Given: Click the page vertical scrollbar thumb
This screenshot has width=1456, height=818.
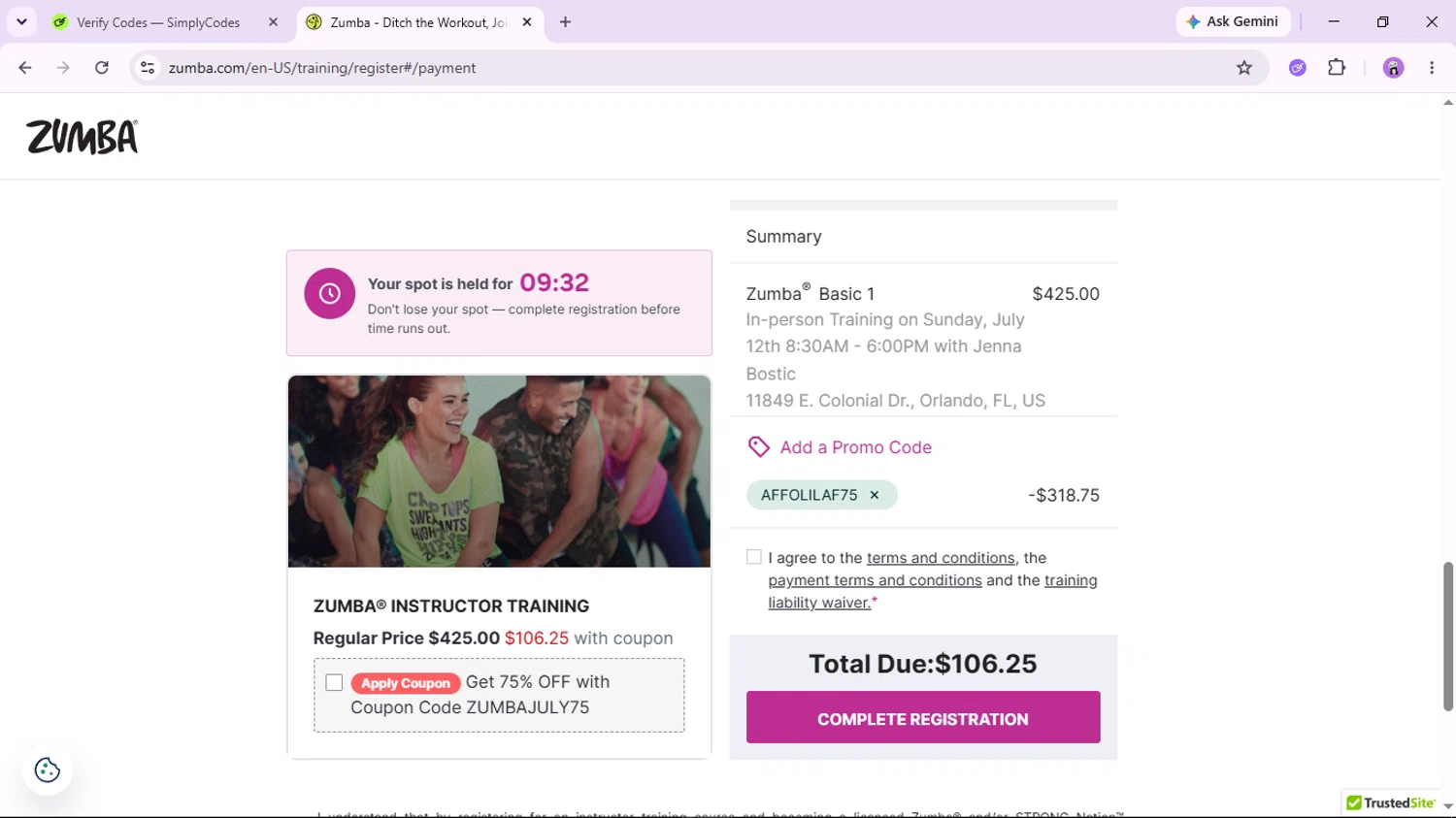Looking at the screenshot, I should click(1447, 636).
